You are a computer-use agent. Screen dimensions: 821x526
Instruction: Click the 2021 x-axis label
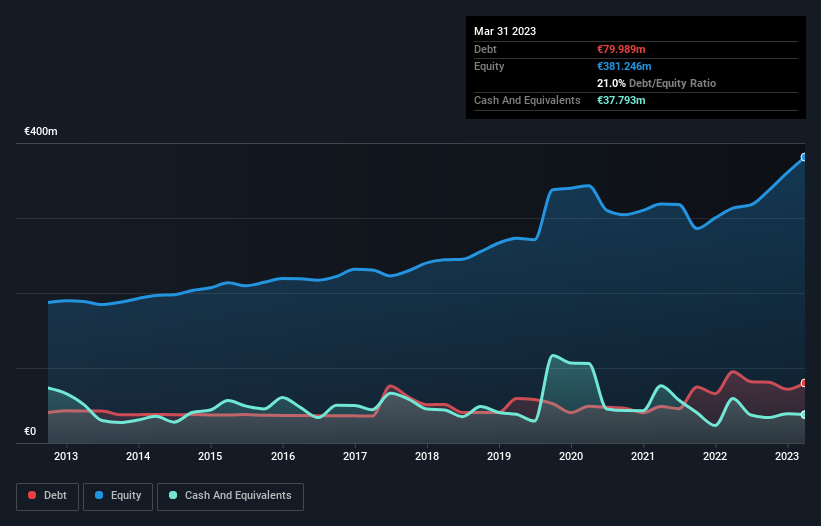(642, 456)
